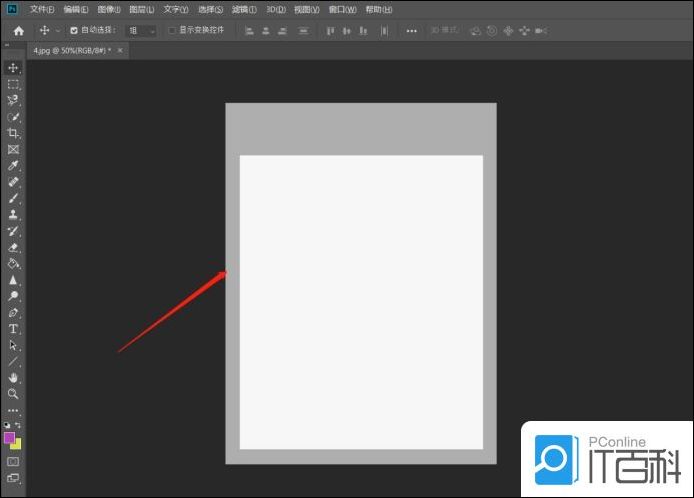The height and width of the screenshot is (498, 694).
Task: Select the Quick Selection tool
Action: click(x=13, y=117)
